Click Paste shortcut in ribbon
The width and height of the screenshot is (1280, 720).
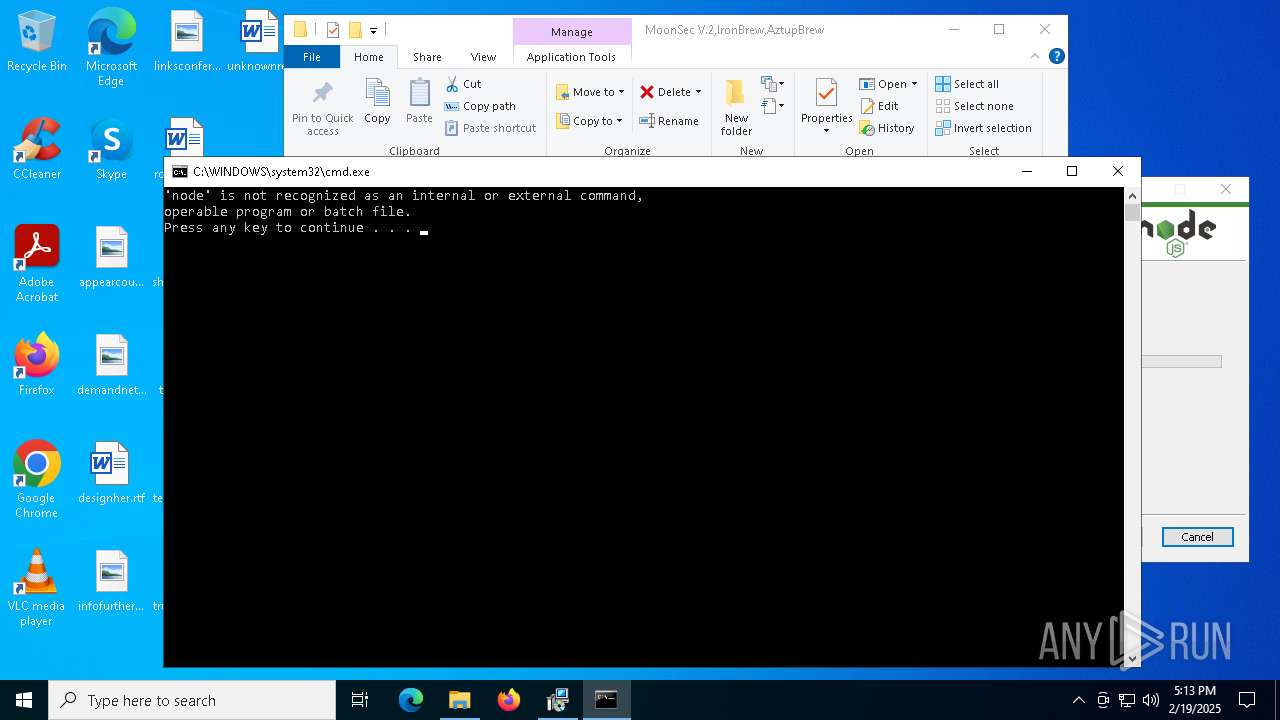click(x=490, y=128)
